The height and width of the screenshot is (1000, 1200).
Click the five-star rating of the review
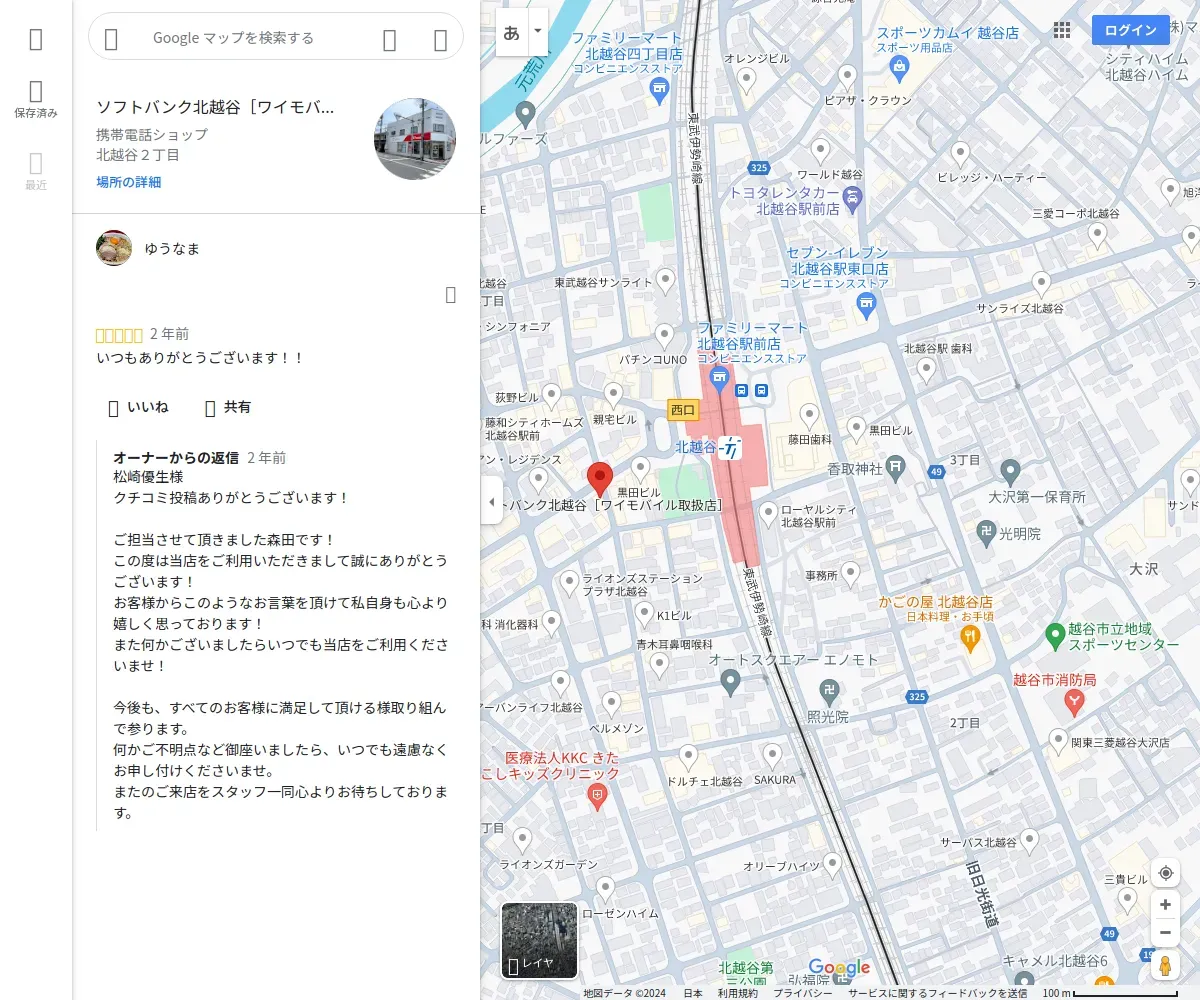[x=119, y=335]
